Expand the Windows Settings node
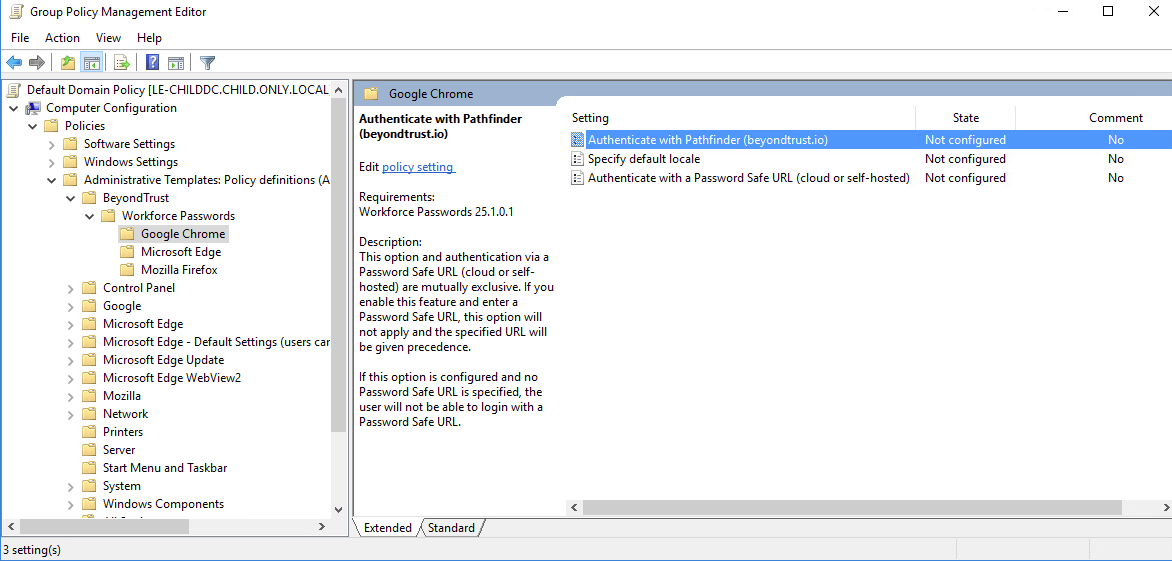The height and width of the screenshot is (561, 1172). click(x=52, y=162)
